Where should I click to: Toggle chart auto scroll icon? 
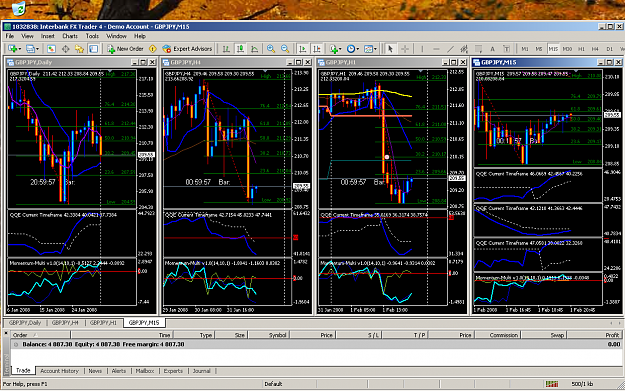(x=303, y=49)
